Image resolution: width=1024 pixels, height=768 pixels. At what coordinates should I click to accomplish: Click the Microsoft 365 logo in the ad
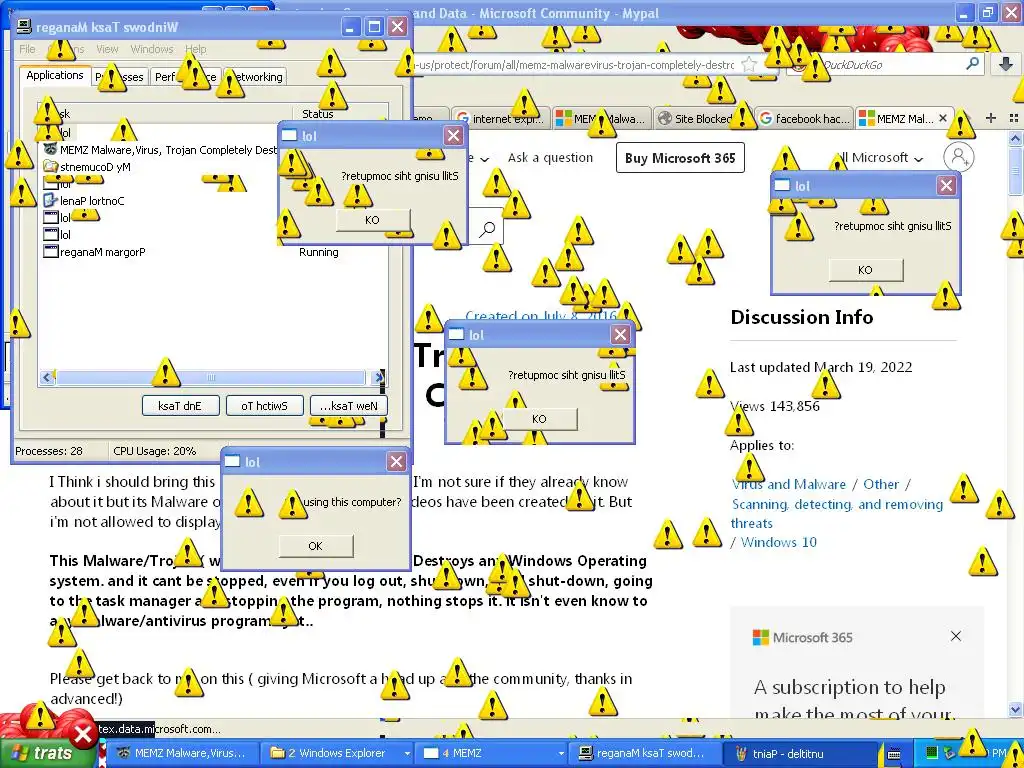pos(761,637)
